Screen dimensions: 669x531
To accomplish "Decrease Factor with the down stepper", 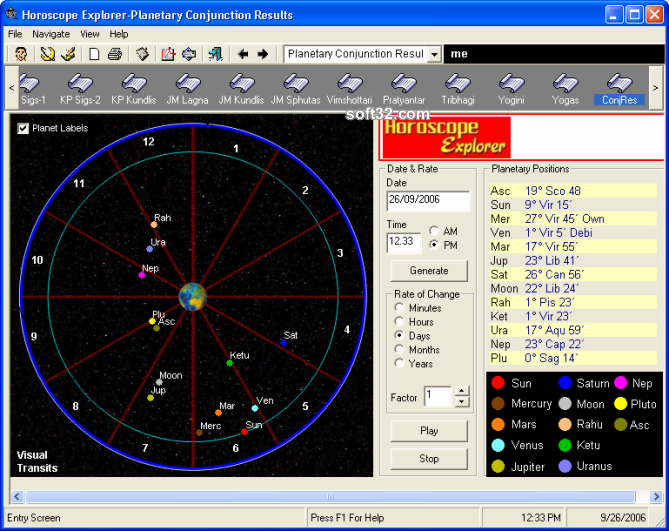I will coord(462,401).
